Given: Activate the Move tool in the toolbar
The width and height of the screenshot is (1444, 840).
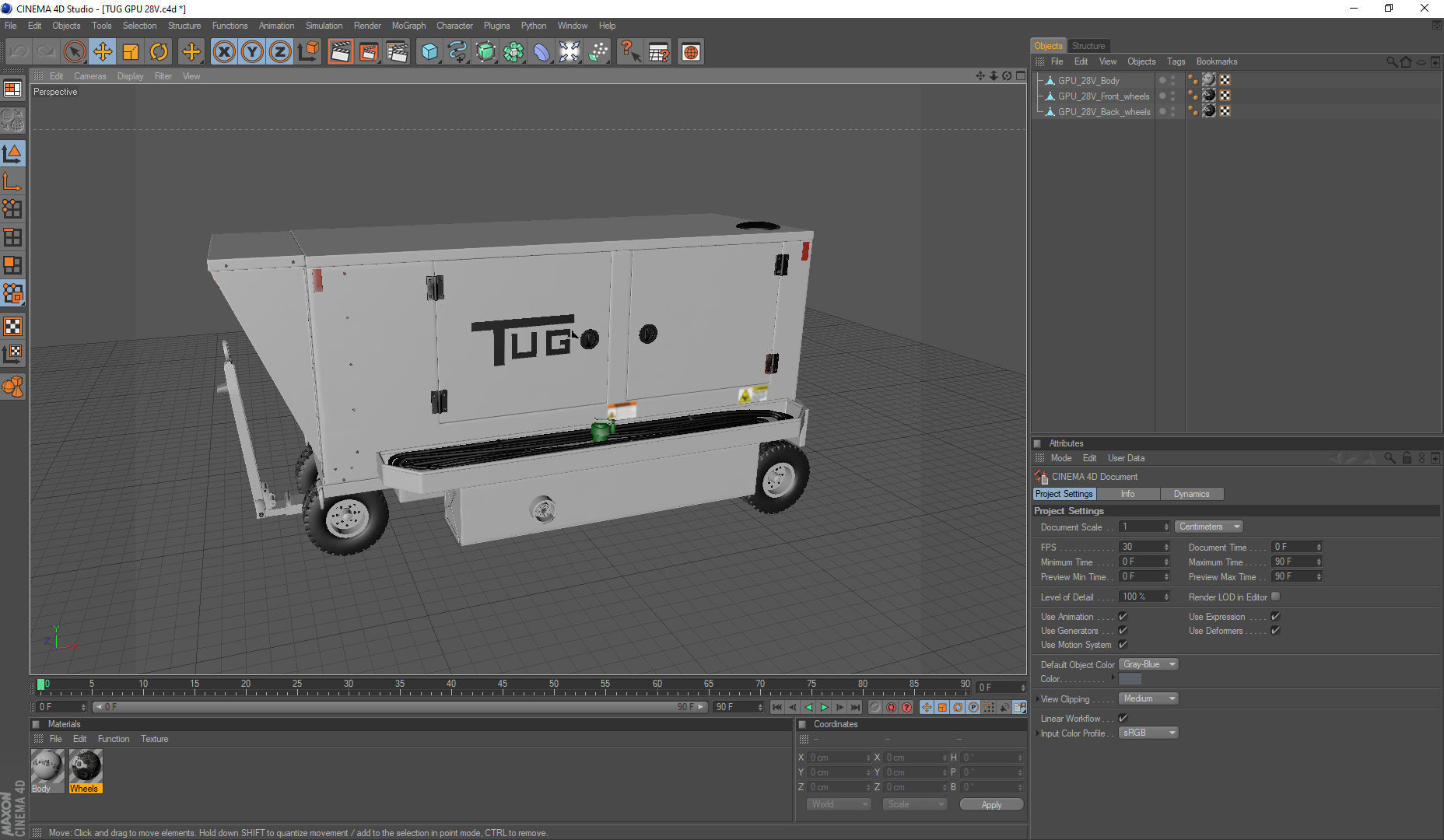Looking at the screenshot, I should pos(103,52).
